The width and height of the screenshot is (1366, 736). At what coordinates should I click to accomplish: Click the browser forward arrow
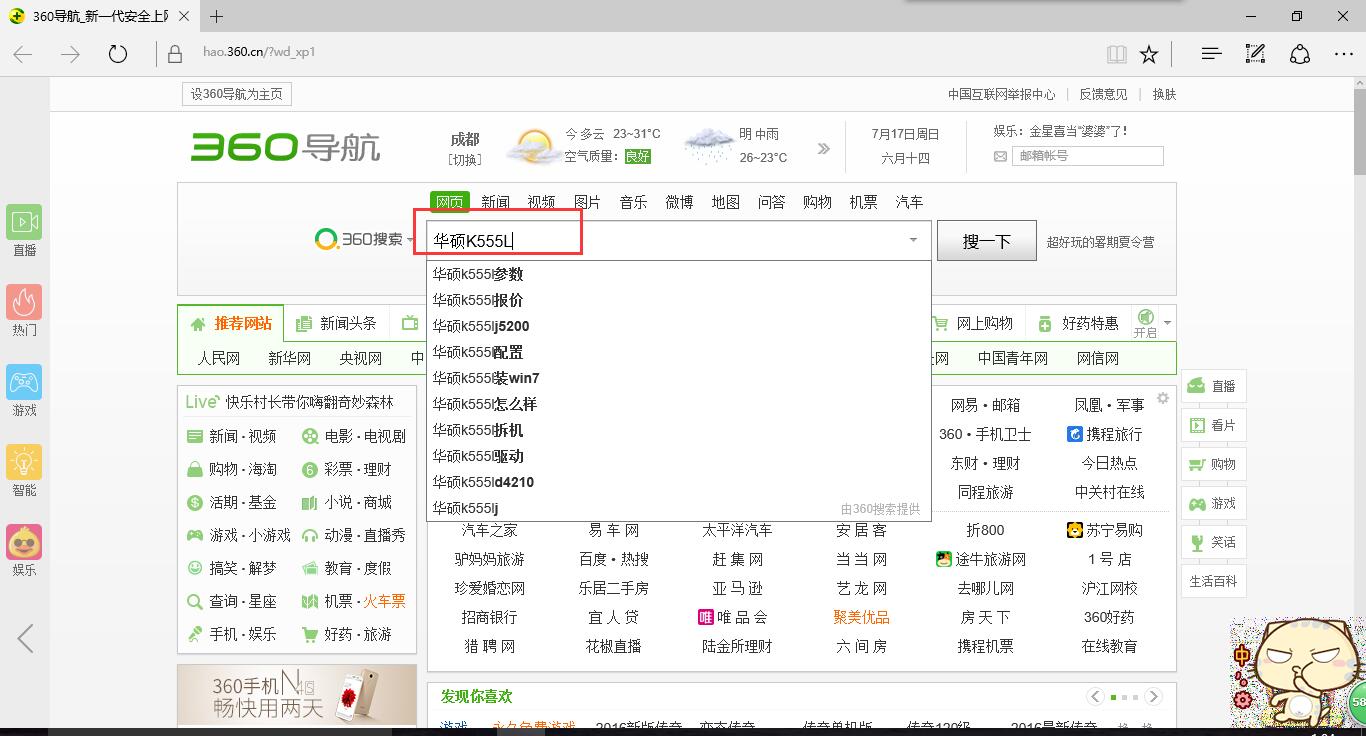click(70, 54)
